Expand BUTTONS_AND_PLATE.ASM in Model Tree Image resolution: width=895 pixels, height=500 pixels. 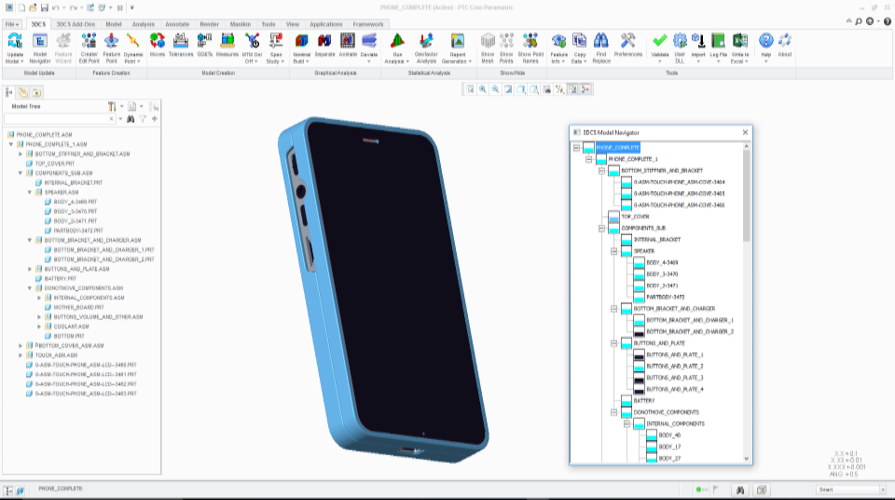(x=30, y=269)
